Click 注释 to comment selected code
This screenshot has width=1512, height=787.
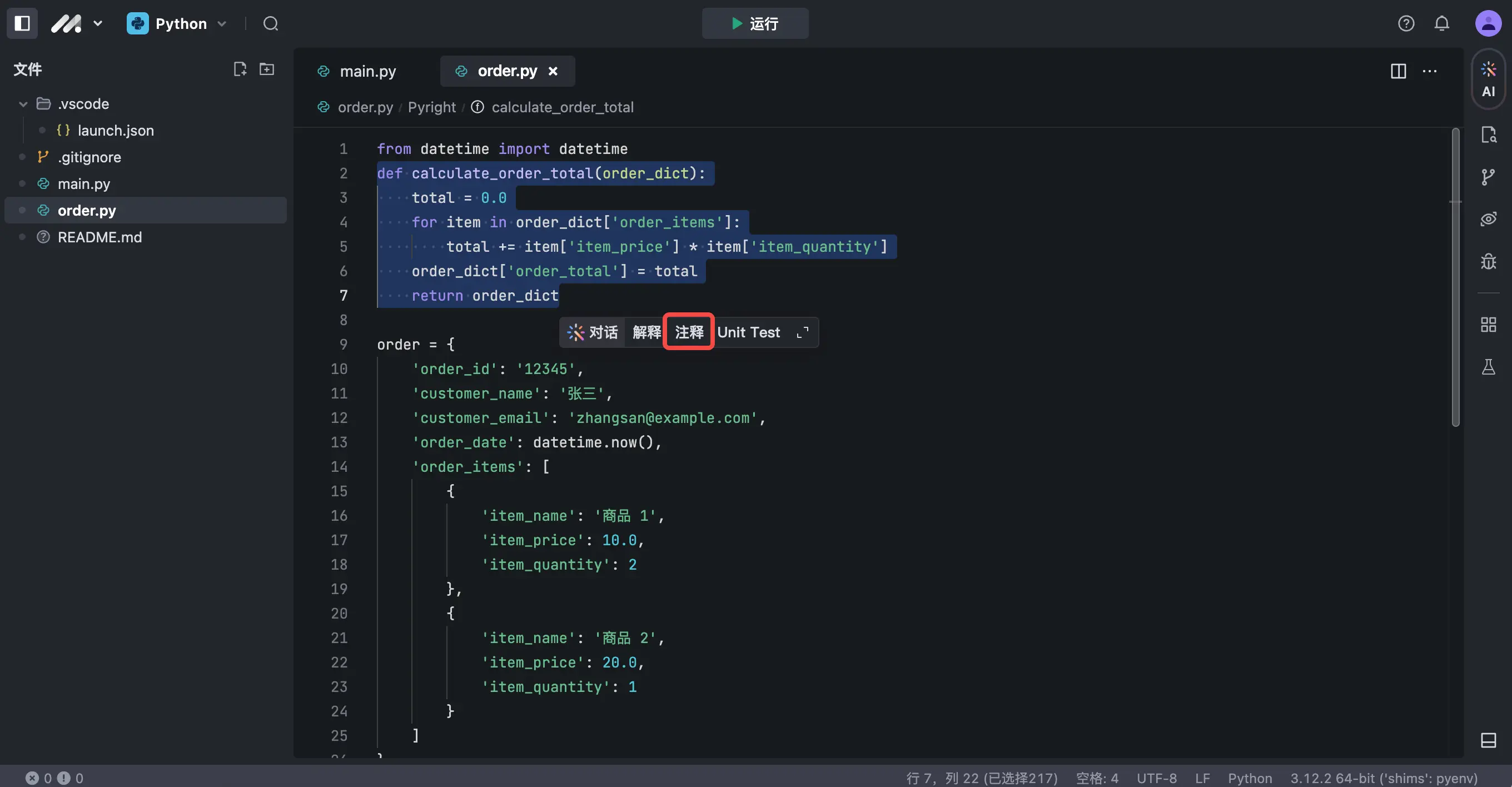tap(689, 332)
